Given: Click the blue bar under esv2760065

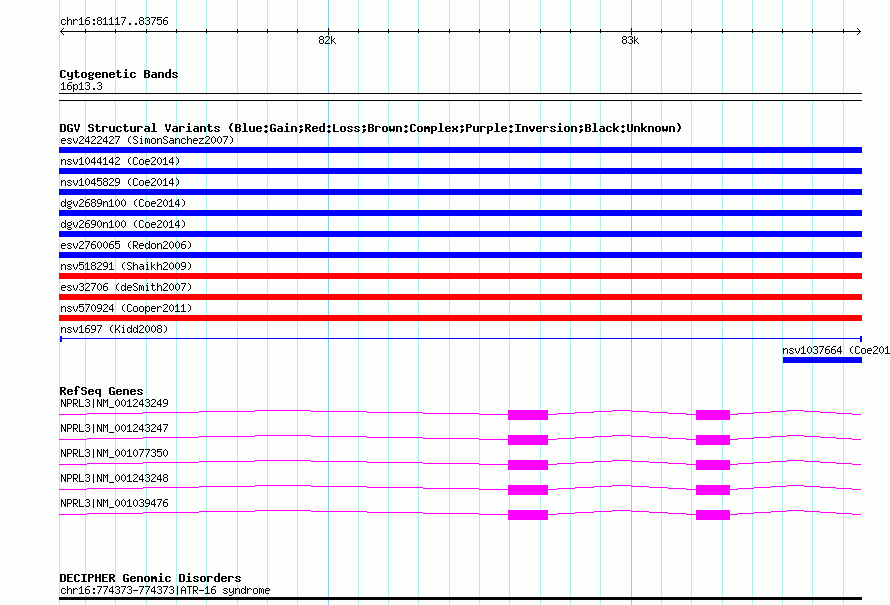Looking at the screenshot, I should pos(460,255).
